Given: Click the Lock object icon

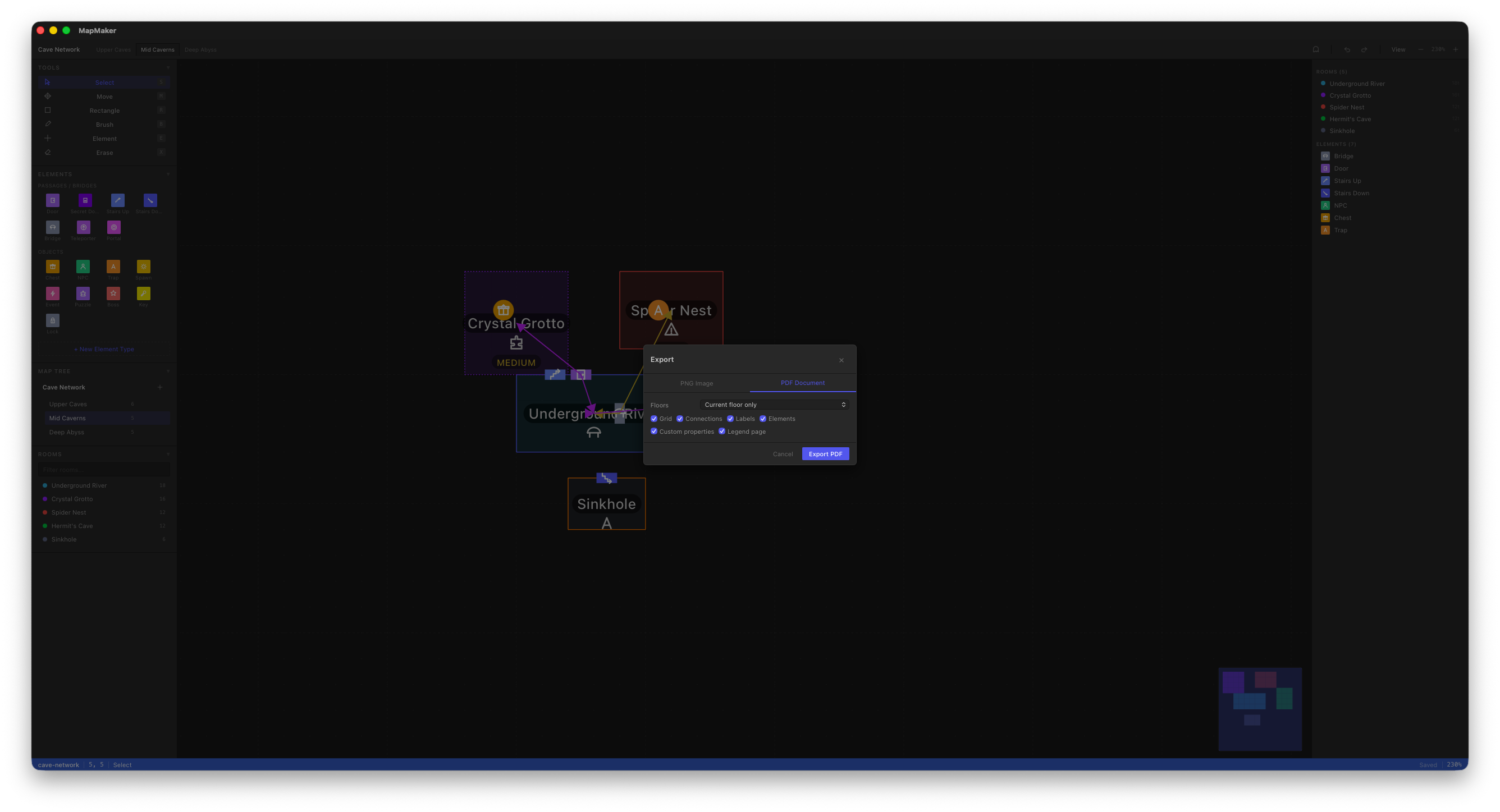Looking at the screenshot, I should 52,321.
